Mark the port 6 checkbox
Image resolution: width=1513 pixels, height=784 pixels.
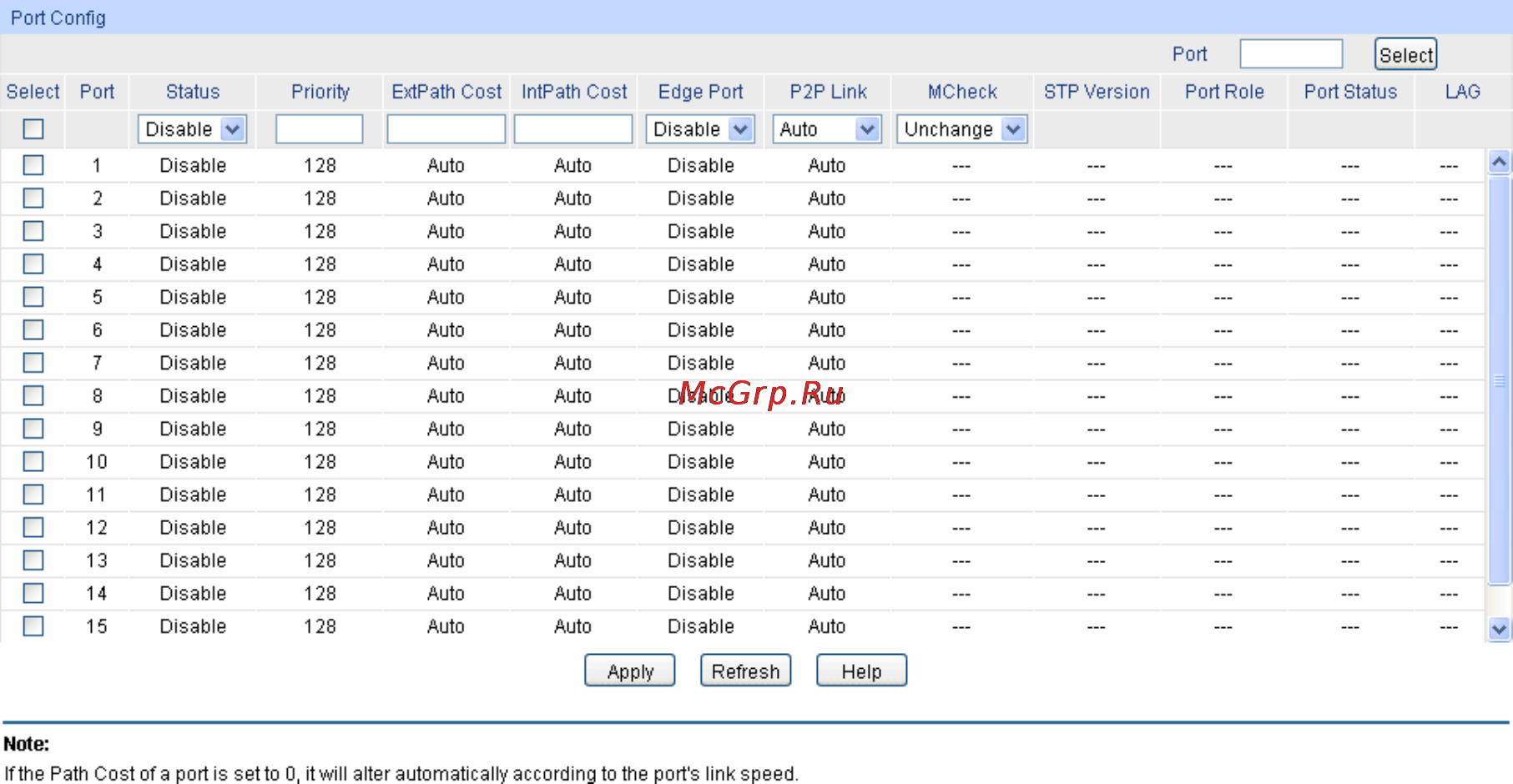(33, 330)
